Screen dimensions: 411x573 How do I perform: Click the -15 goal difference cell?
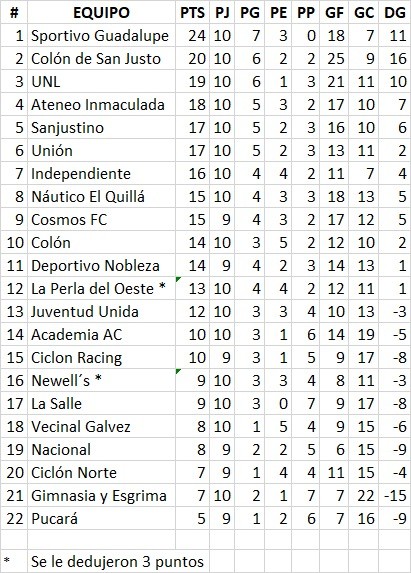coord(394,496)
